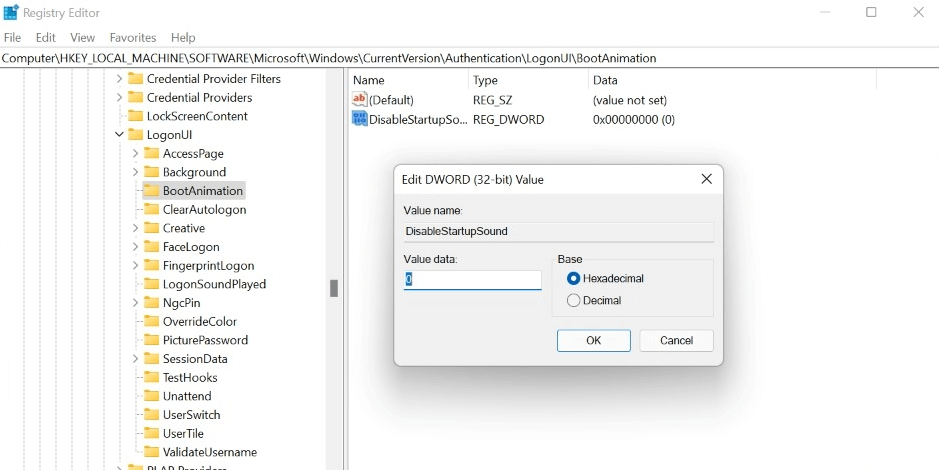Image resolution: width=939 pixels, height=470 pixels.
Task: Select the Hexadecimal base option
Action: [x=574, y=278]
